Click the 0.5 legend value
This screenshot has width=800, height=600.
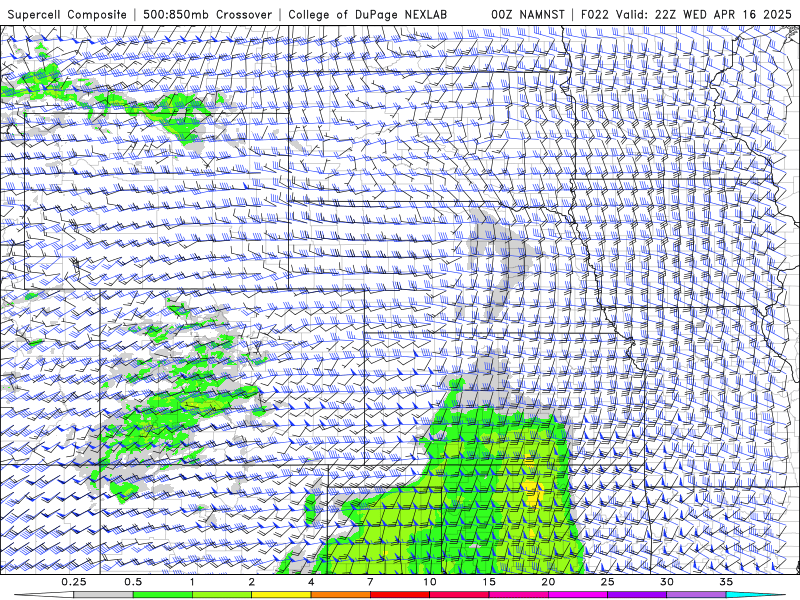click(133, 582)
